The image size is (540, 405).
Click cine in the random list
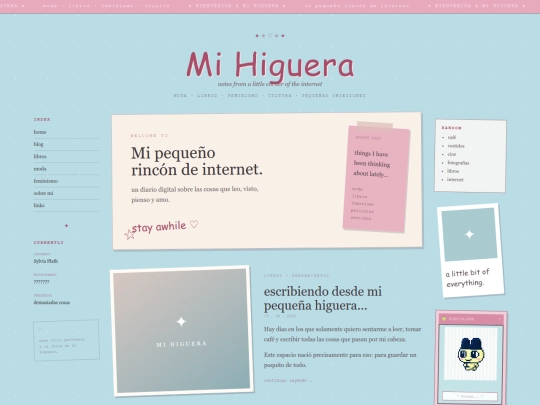tap(451, 154)
